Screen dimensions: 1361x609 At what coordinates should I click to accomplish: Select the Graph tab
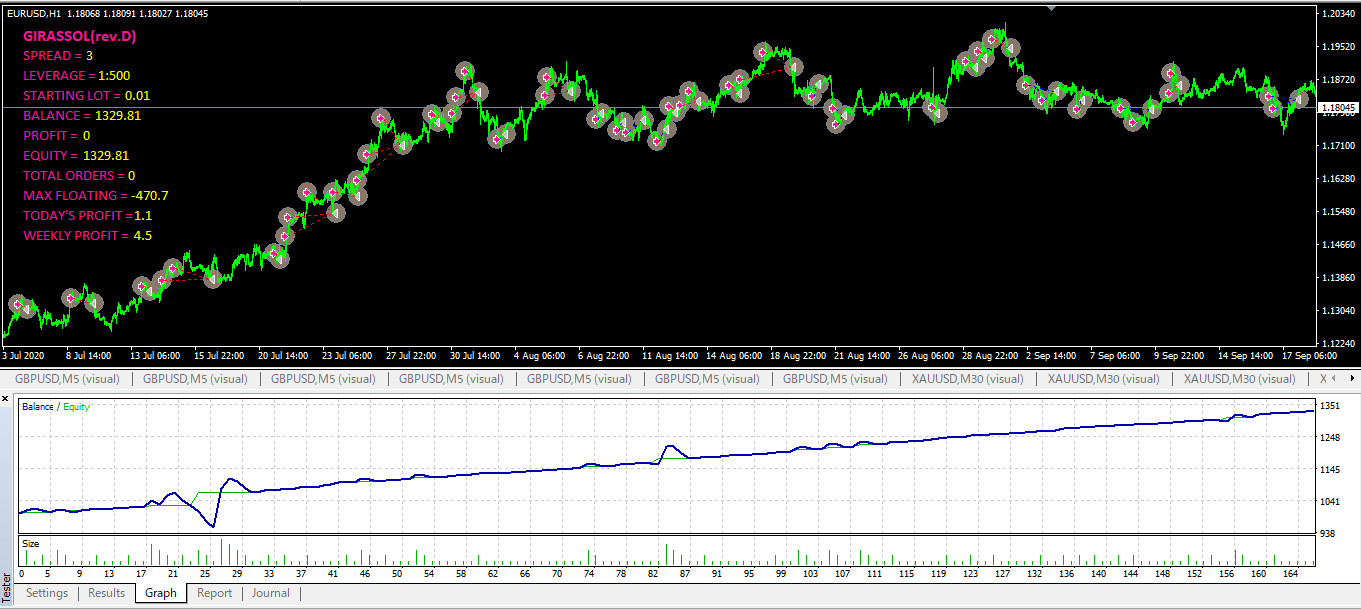pyautogui.click(x=161, y=593)
